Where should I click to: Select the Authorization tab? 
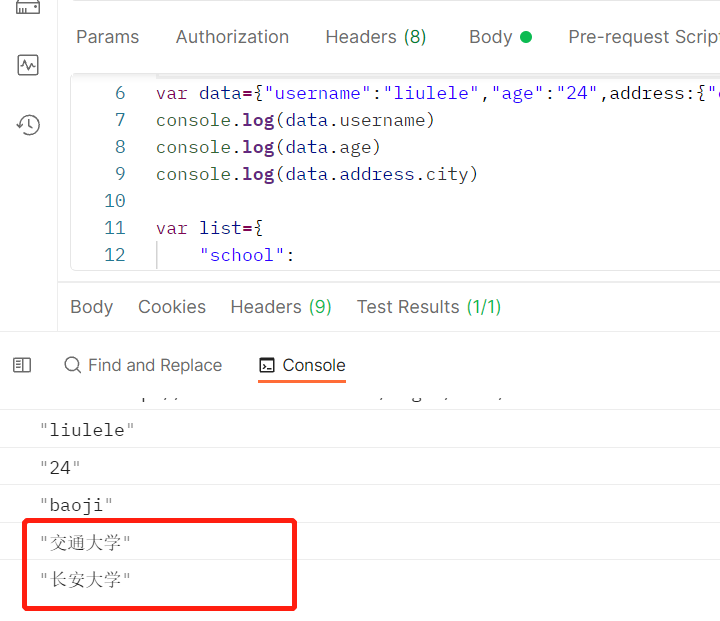tap(232, 37)
